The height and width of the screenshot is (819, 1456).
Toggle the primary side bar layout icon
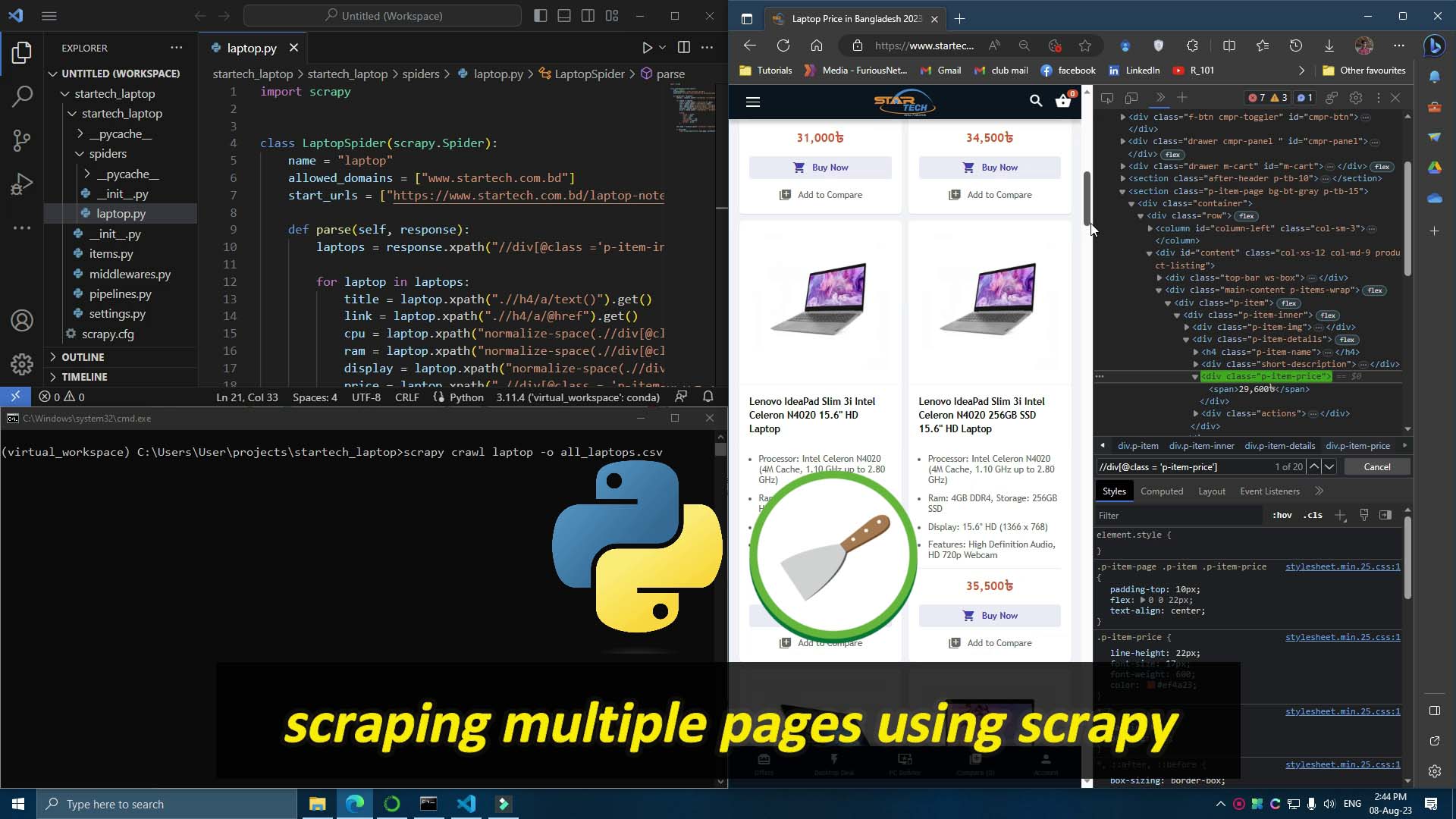pyautogui.click(x=541, y=16)
